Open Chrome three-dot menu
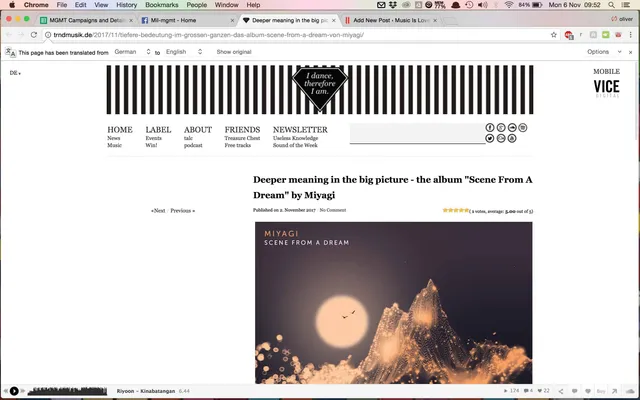640x400 pixels. (x=631, y=35)
